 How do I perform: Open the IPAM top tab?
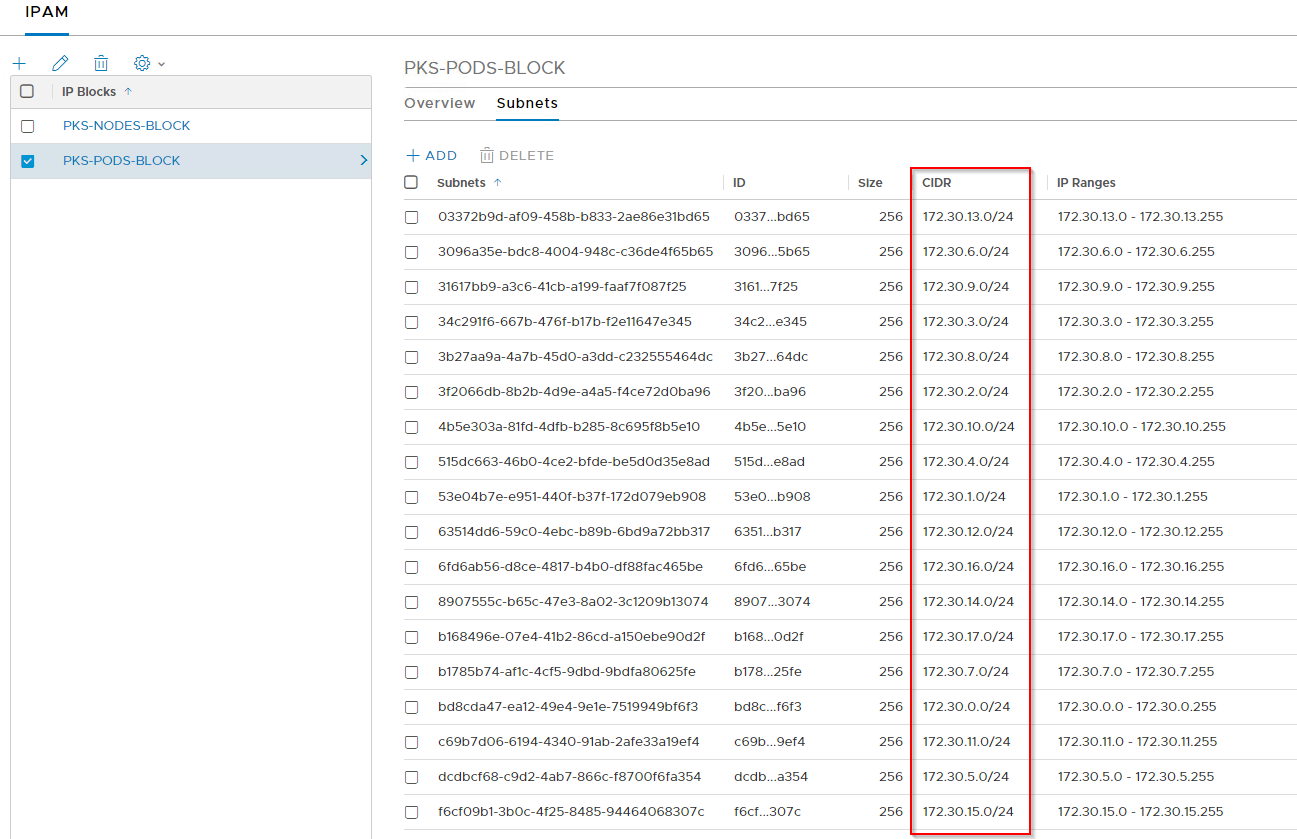coord(47,12)
